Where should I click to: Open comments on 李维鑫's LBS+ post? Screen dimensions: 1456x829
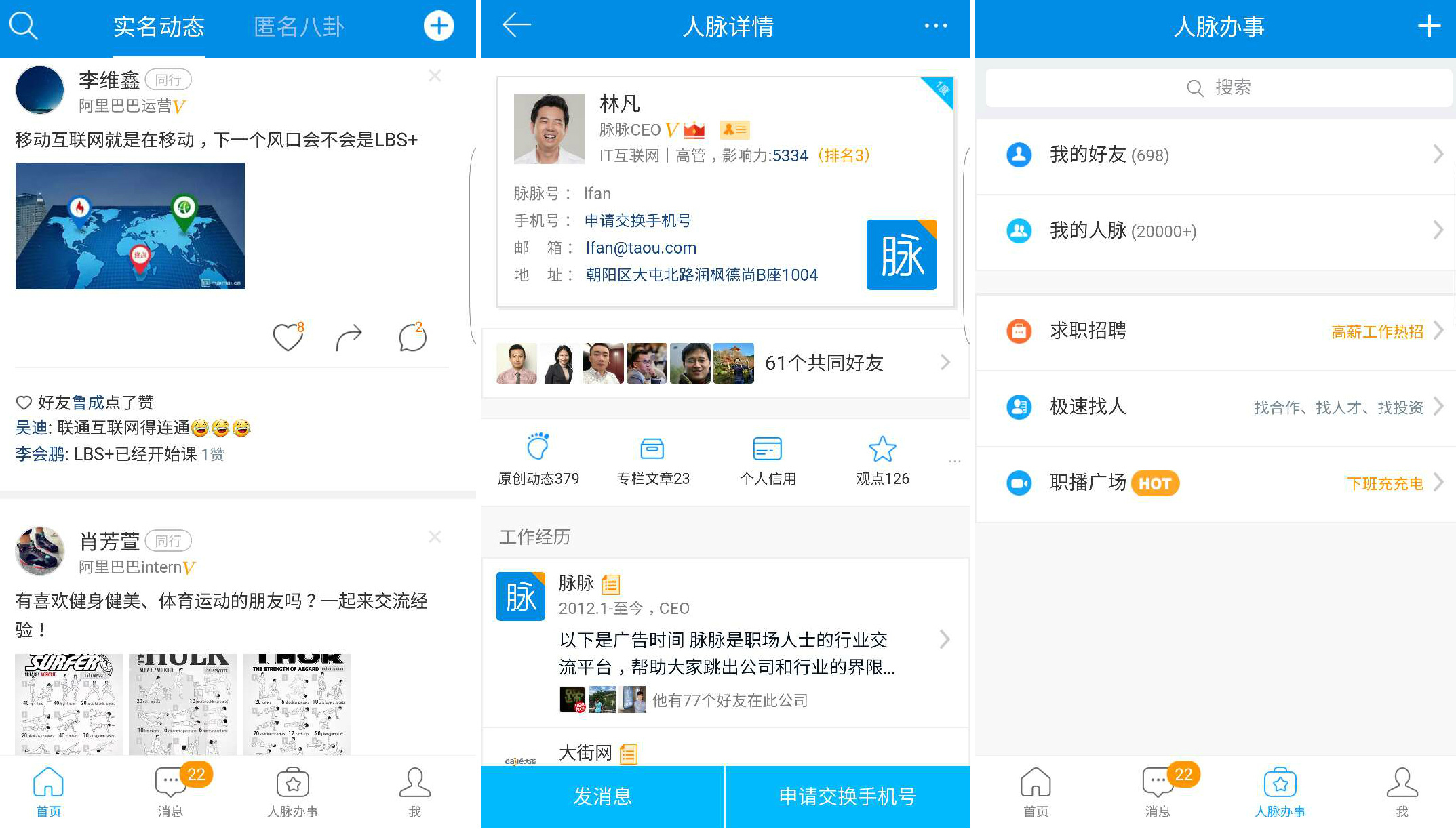412,337
